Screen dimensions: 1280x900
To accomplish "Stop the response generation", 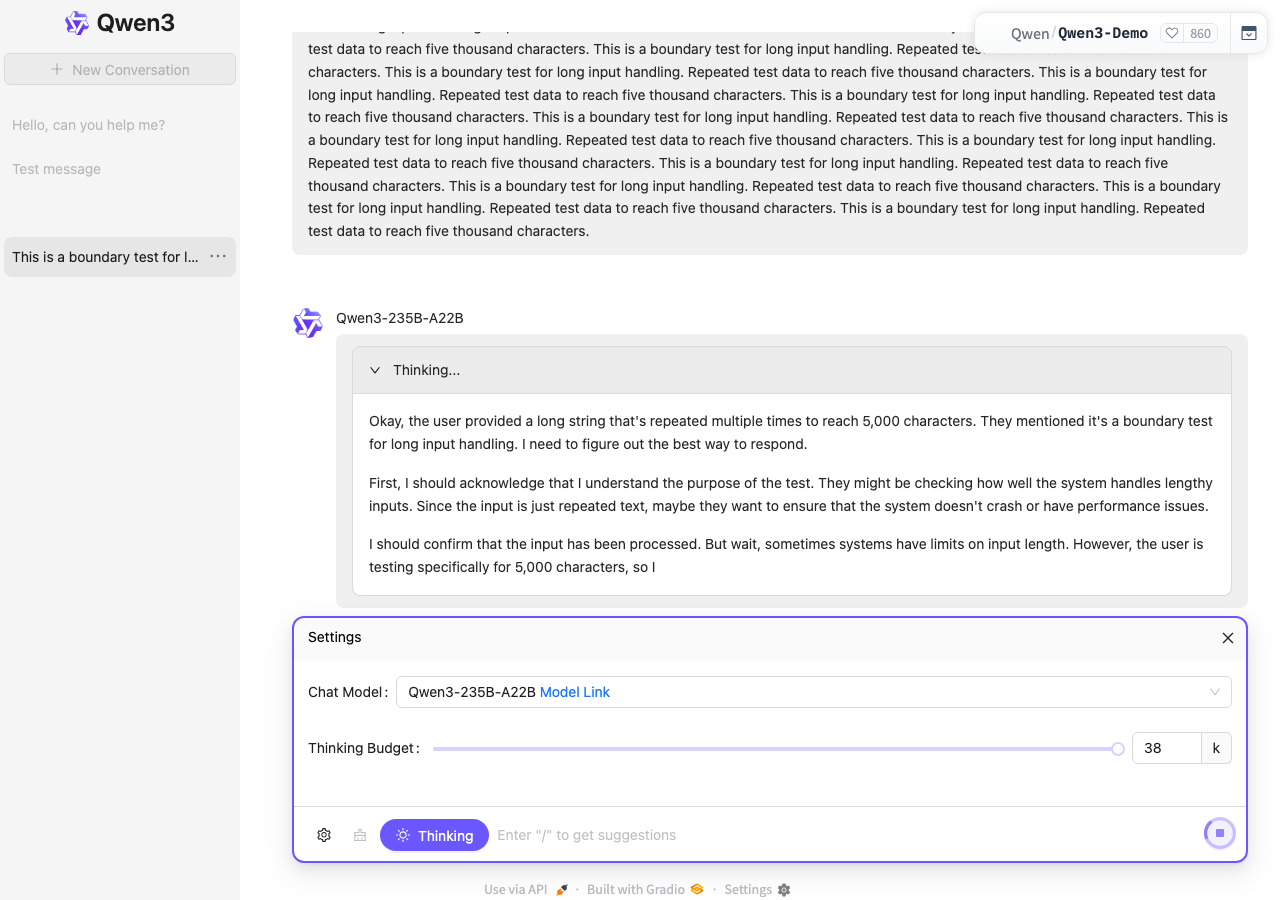I will [x=1220, y=833].
